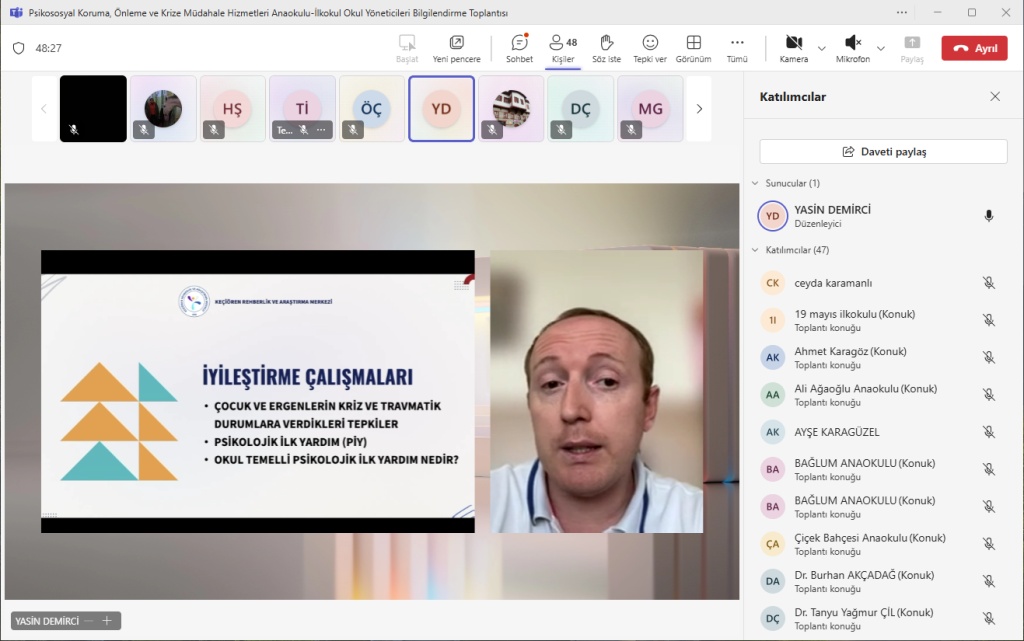The height and width of the screenshot is (641, 1024).
Task: Open microphone options dropdown arrow
Action: pos(881,48)
